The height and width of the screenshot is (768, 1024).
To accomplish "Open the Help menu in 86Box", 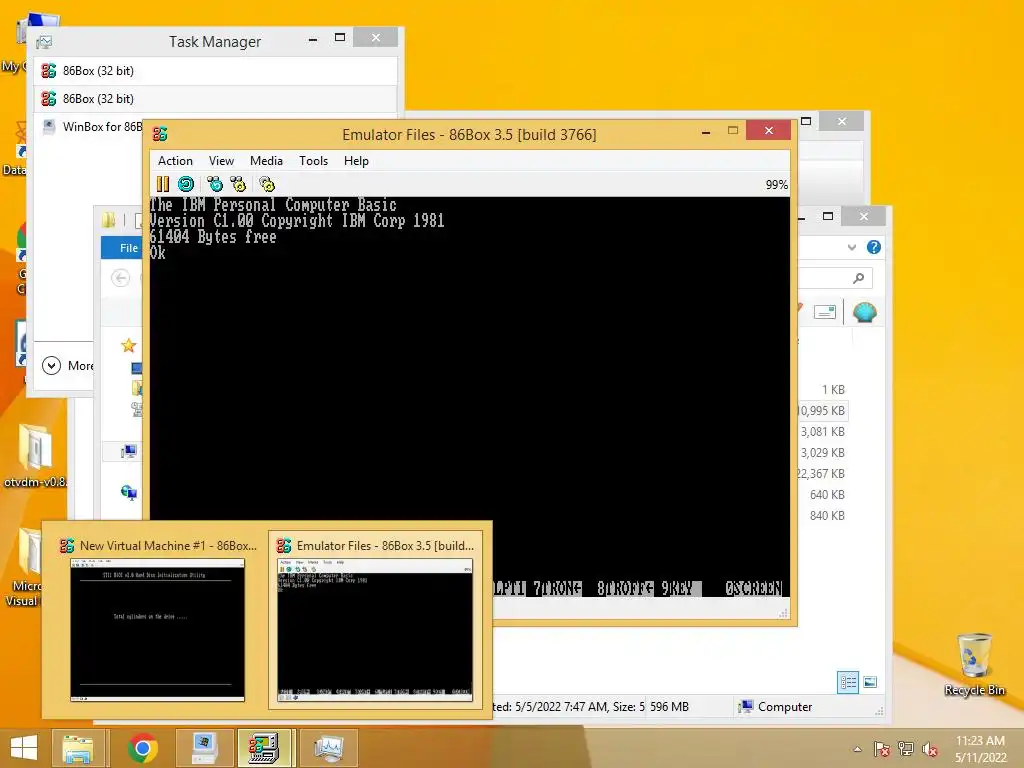I will pos(357,161).
